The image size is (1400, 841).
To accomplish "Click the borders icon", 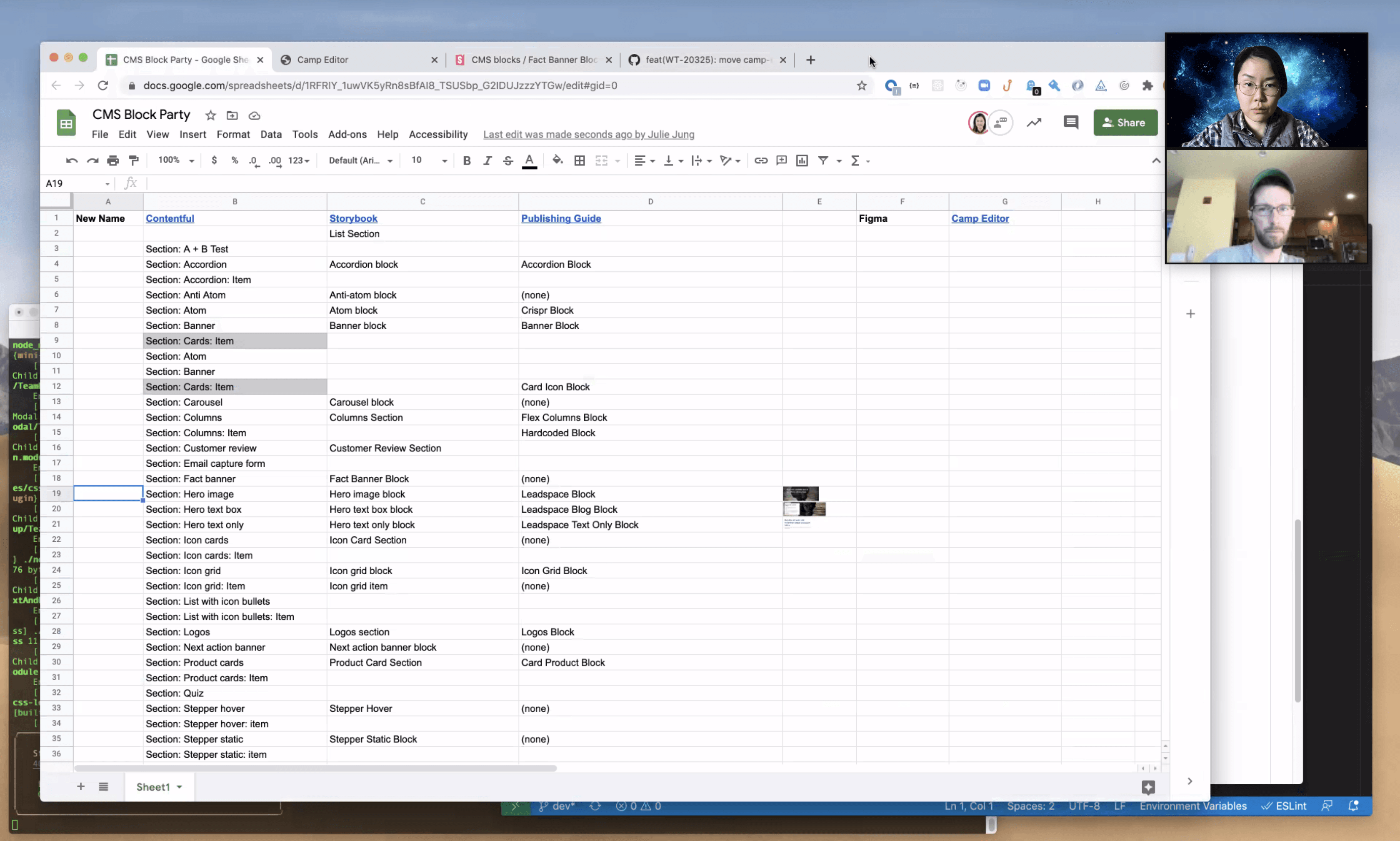I will [x=579, y=160].
